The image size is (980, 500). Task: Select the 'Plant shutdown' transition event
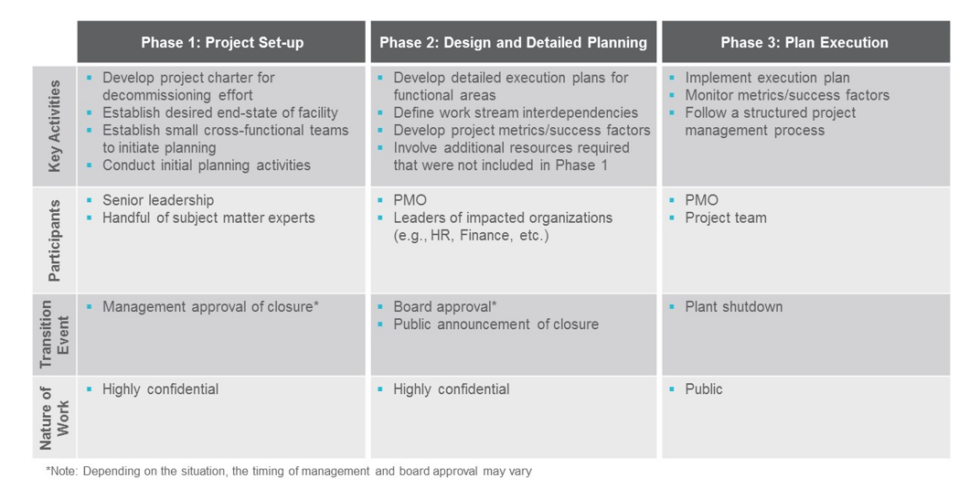point(733,306)
